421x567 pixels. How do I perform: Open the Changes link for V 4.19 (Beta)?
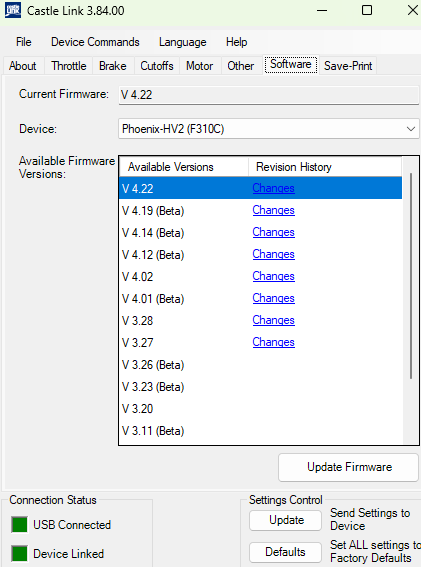pos(273,210)
